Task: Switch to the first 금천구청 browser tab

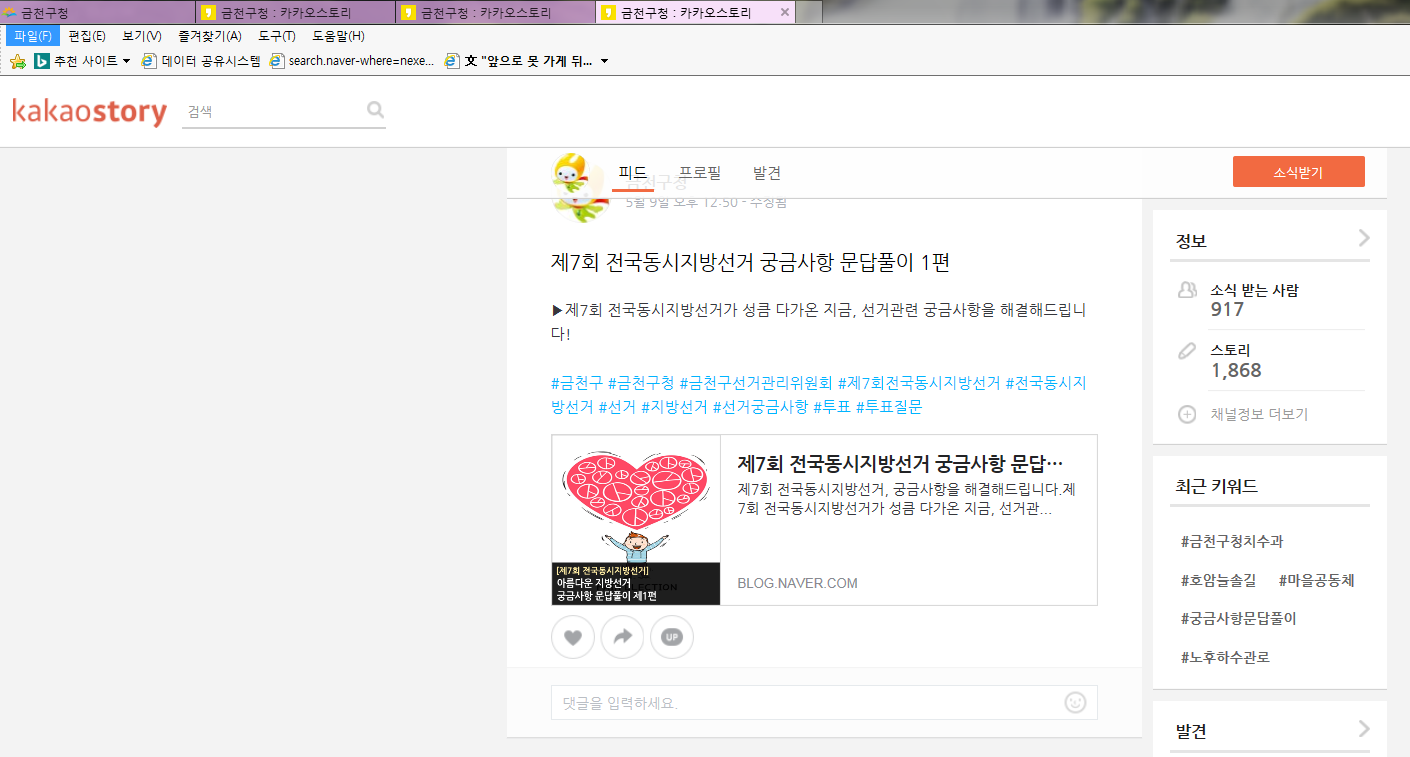Action: coord(98,13)
